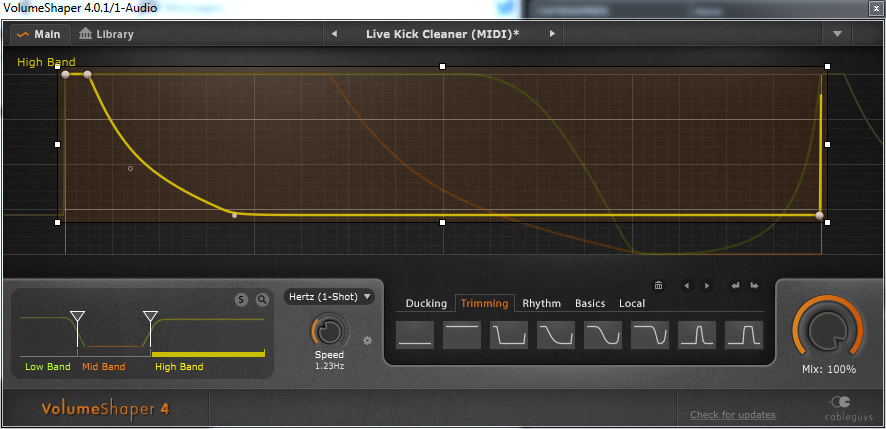
Task: Select second curve point where curve starts falling
Action: (87, 74)
